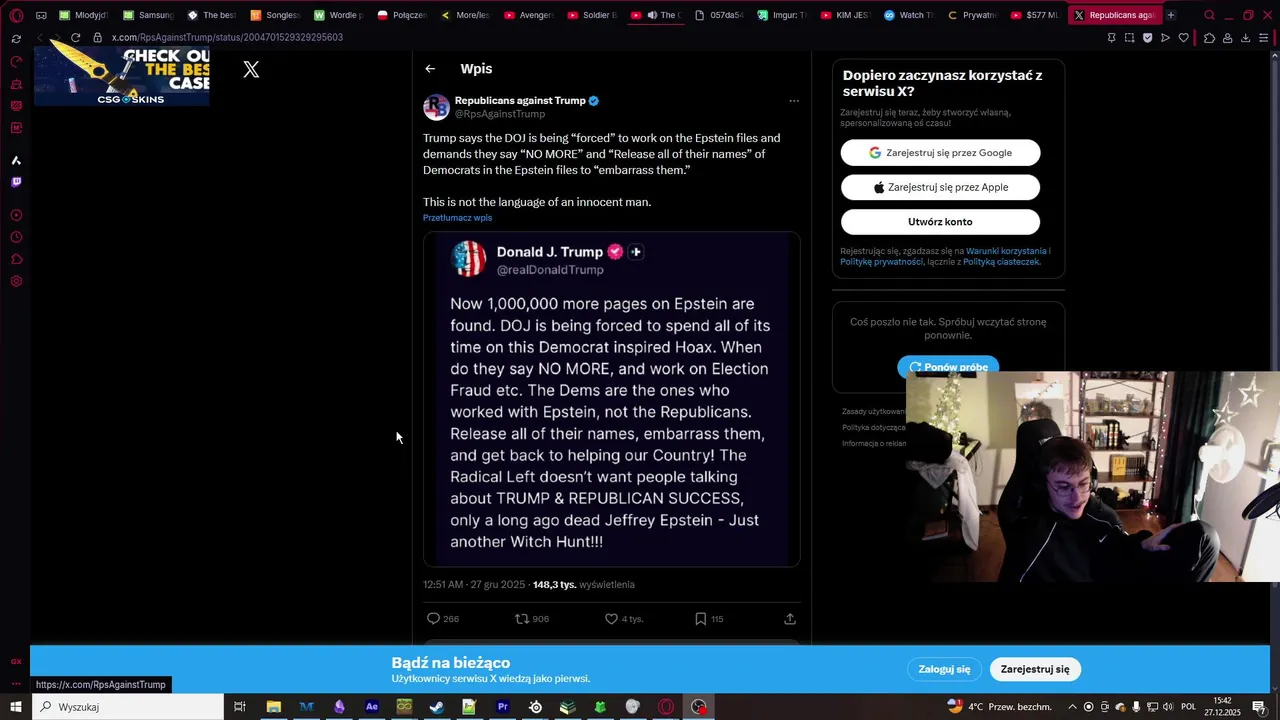Click the Wyszukaj taskbar search box

point(128,707)
